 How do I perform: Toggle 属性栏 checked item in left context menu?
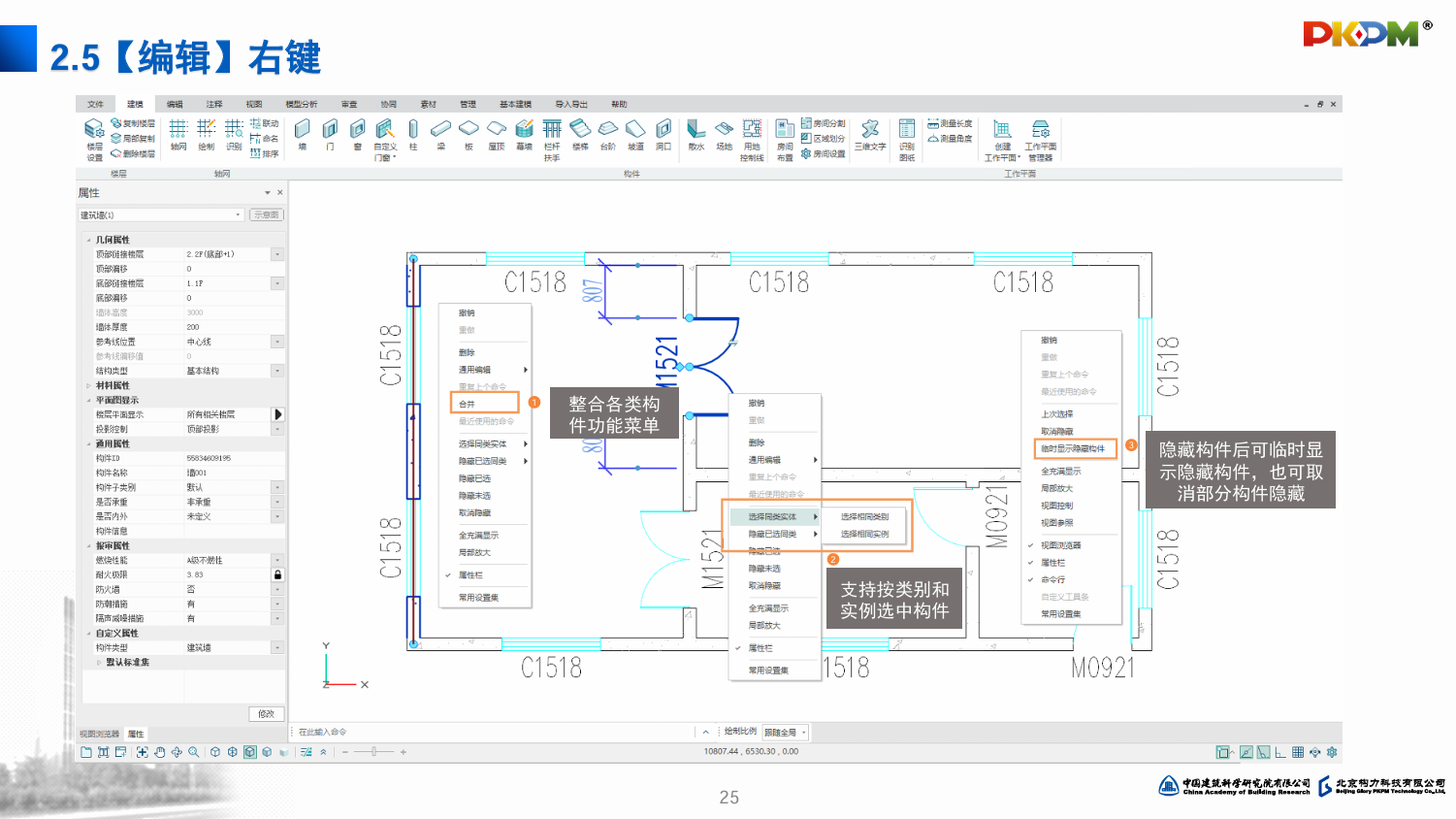(470, 575)
